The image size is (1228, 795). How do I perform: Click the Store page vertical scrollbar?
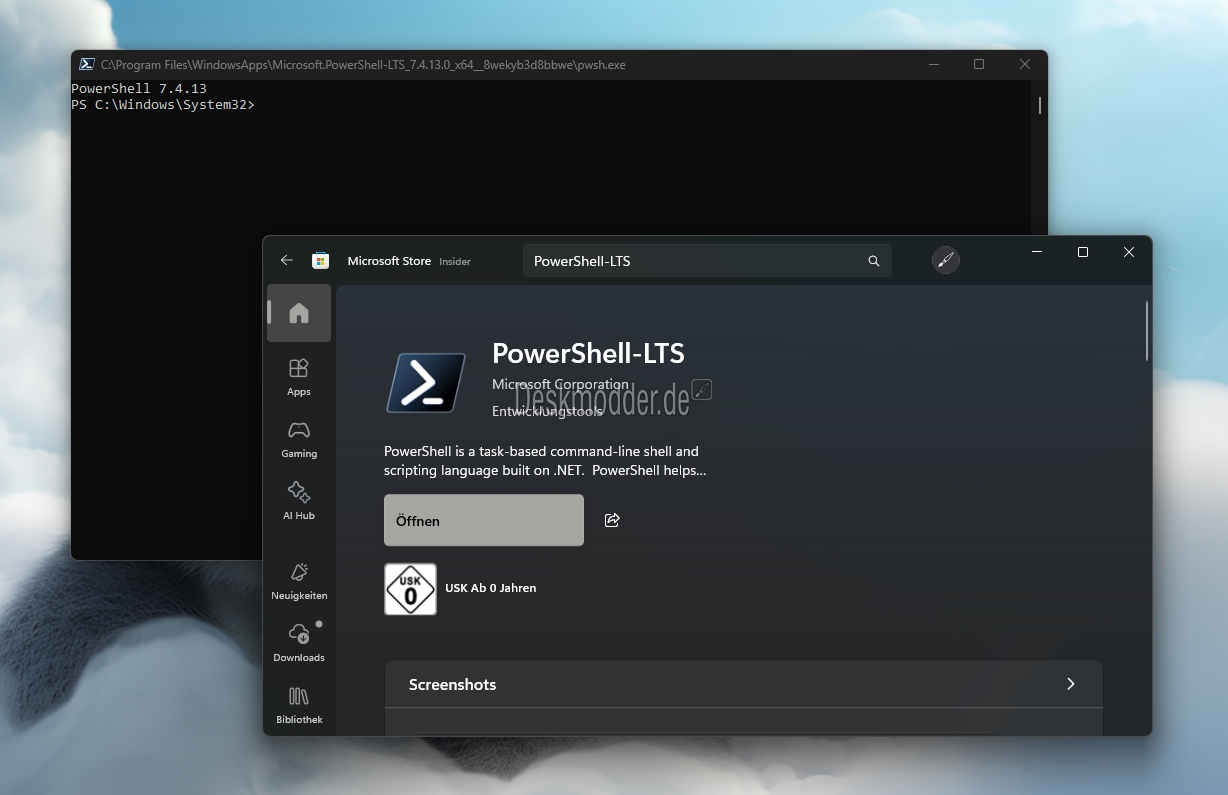click(1146, 330)
